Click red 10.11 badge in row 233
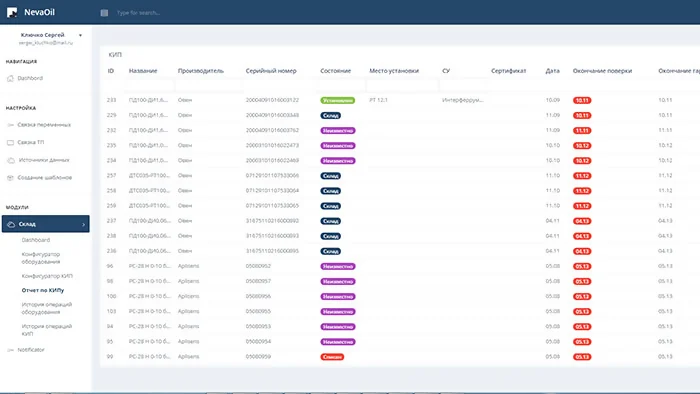This screenshot has height=394, width=700. coord(582,100)
